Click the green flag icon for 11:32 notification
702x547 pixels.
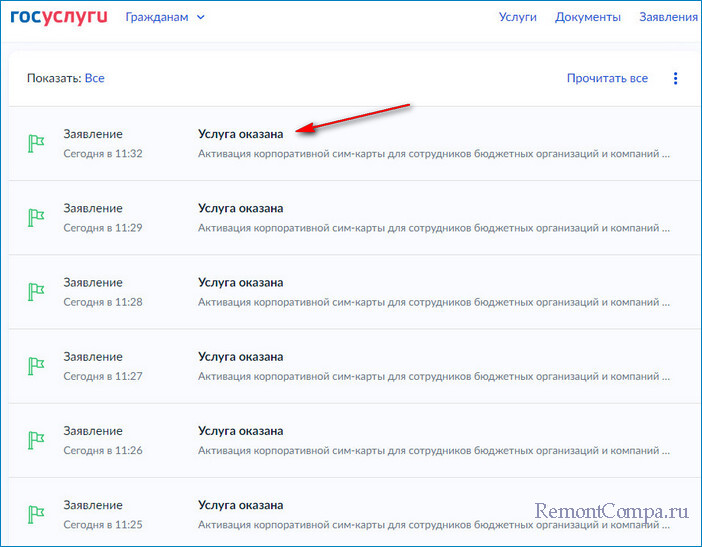[36, 143]
